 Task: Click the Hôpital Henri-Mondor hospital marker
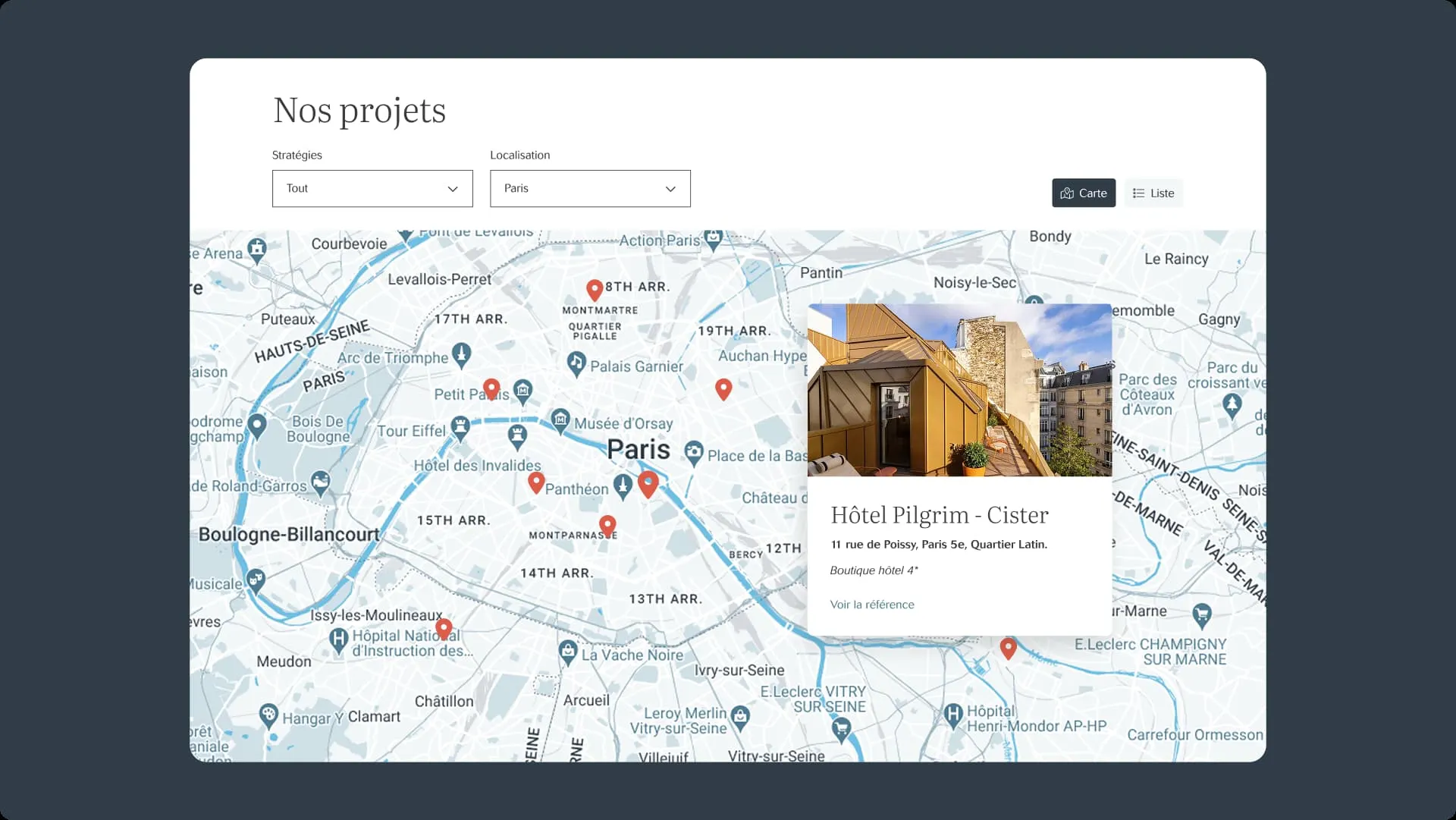[953, 716]
